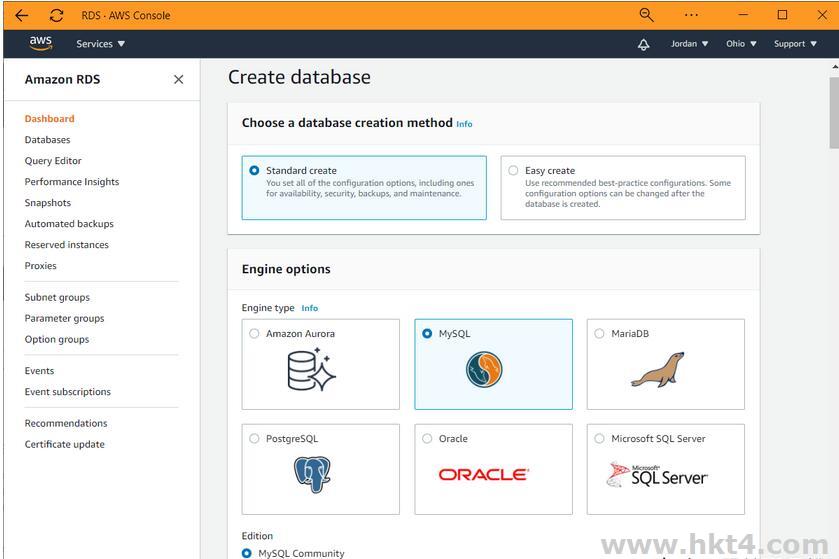Open Snapshots in sidebar
839x559 pixels.
pos(48,203)
